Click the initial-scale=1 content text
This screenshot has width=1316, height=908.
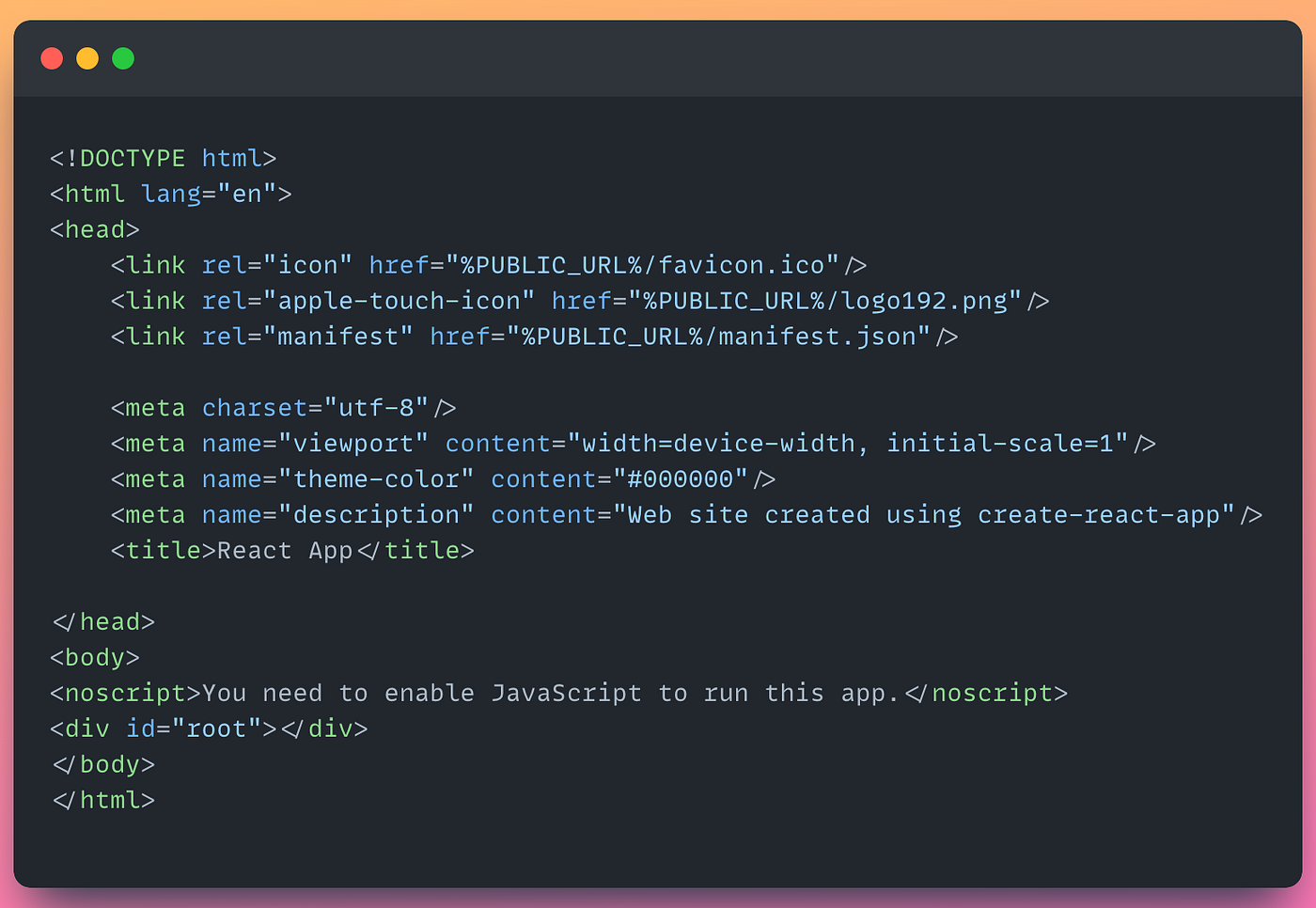(x=1000, y=444)
